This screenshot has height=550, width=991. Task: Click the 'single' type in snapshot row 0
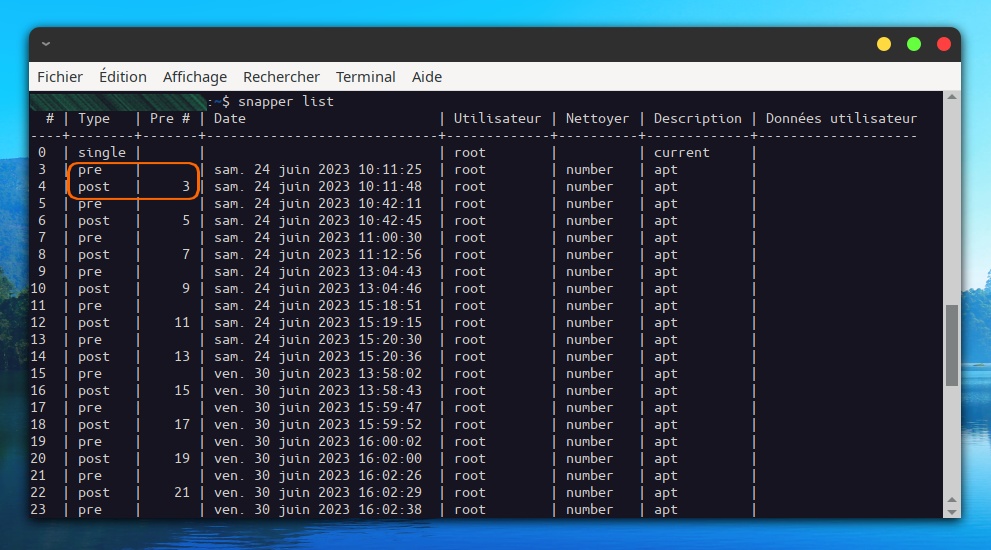[102, 153]
